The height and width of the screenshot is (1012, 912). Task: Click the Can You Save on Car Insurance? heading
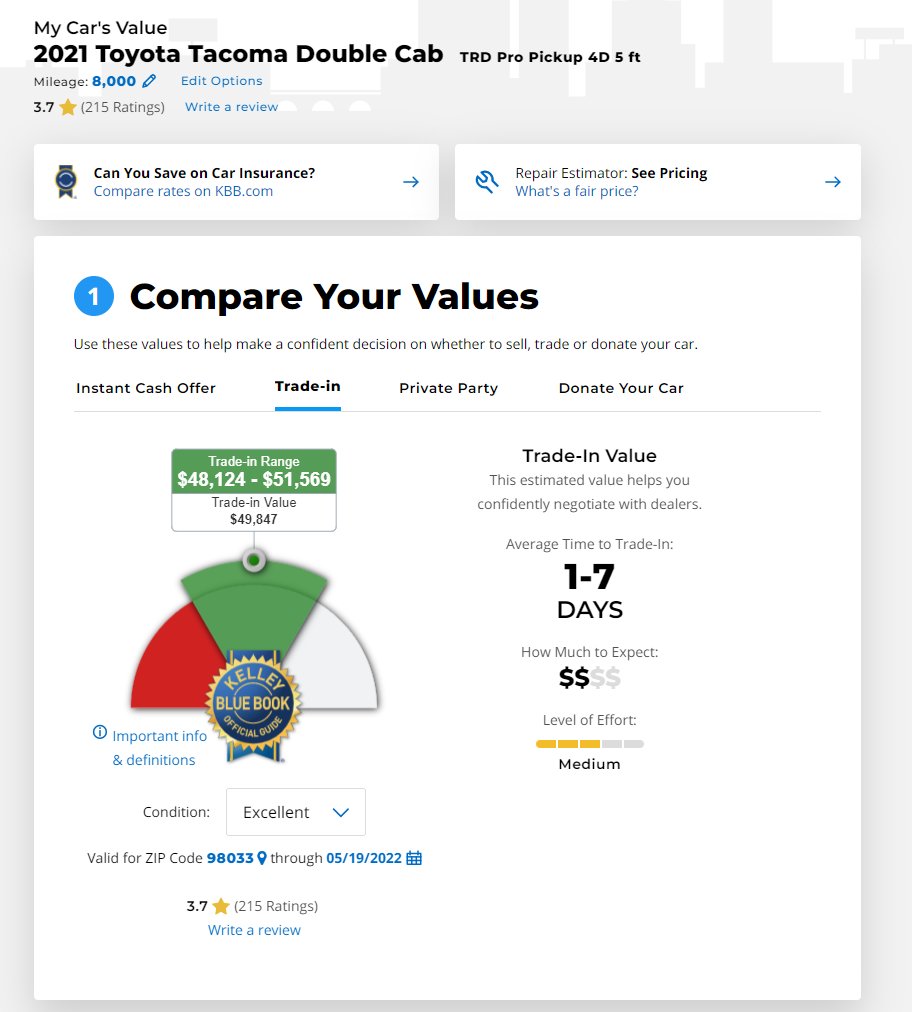click(204, 173)
